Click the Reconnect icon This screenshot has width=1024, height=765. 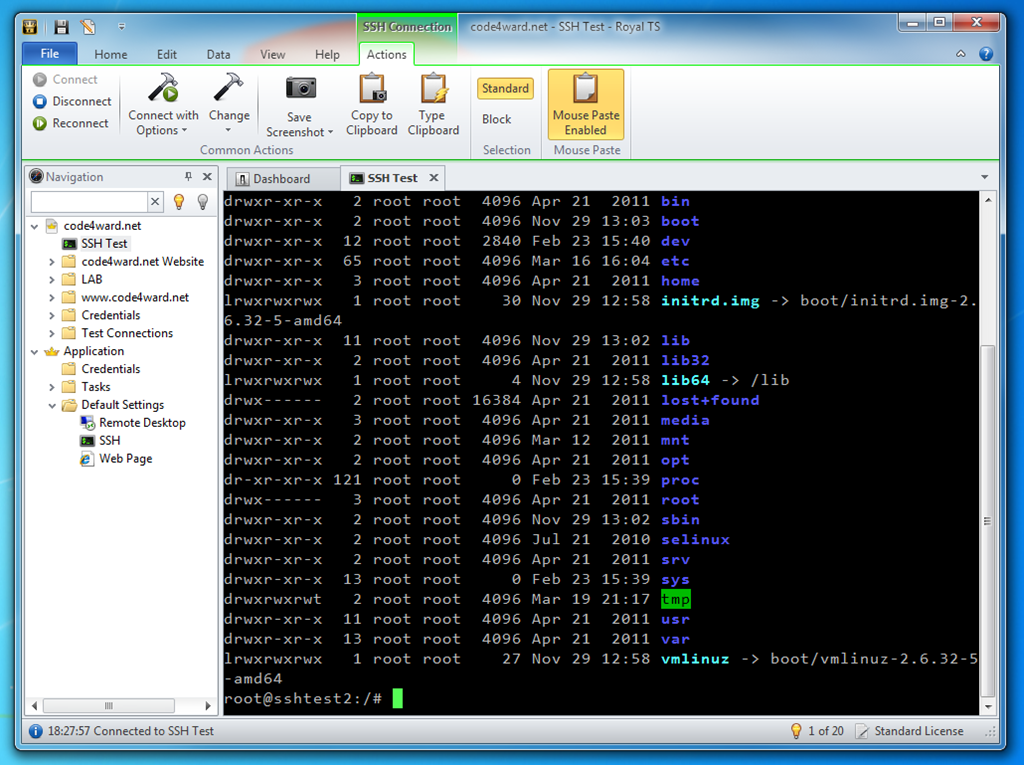[40, 124]
